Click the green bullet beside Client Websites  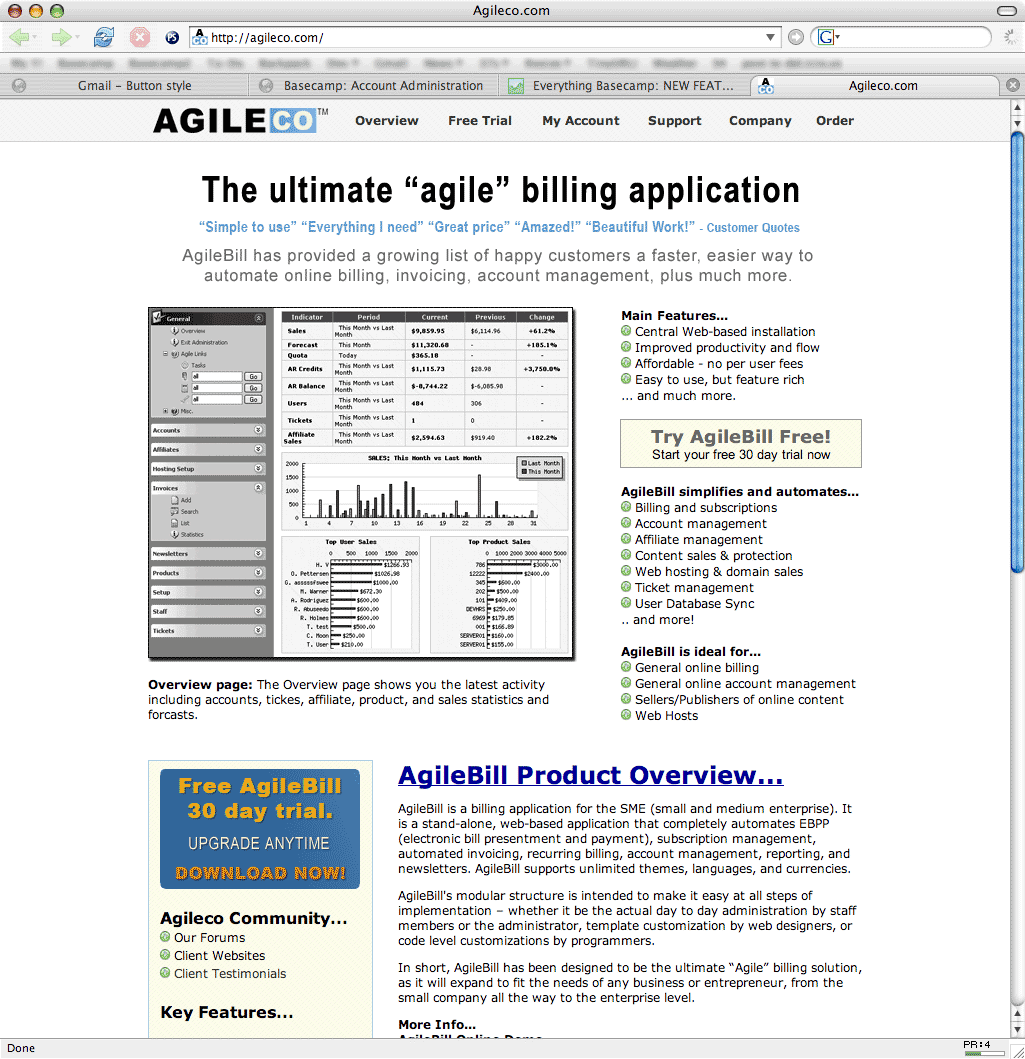click(165, 955)
